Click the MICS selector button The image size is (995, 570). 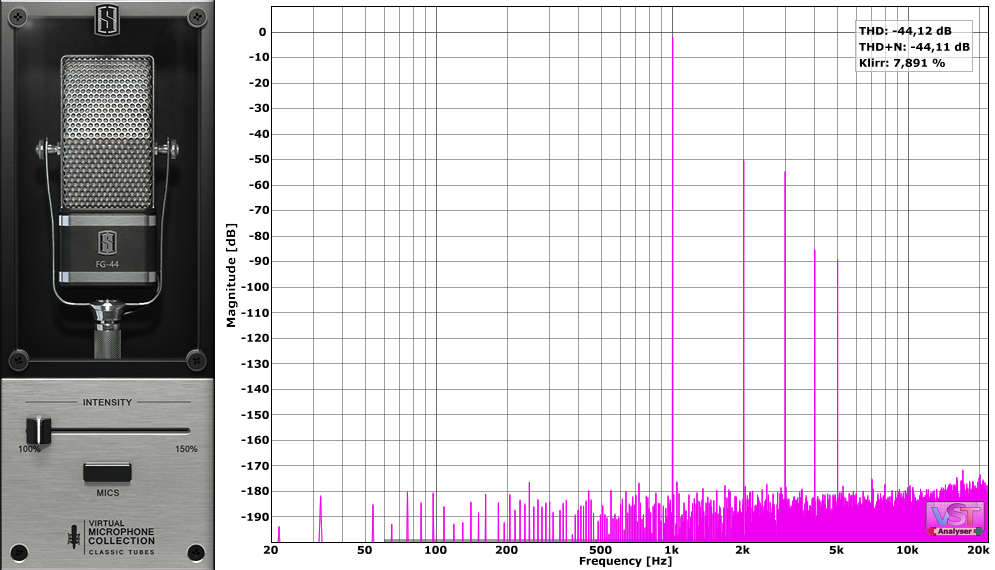point(107,473)
